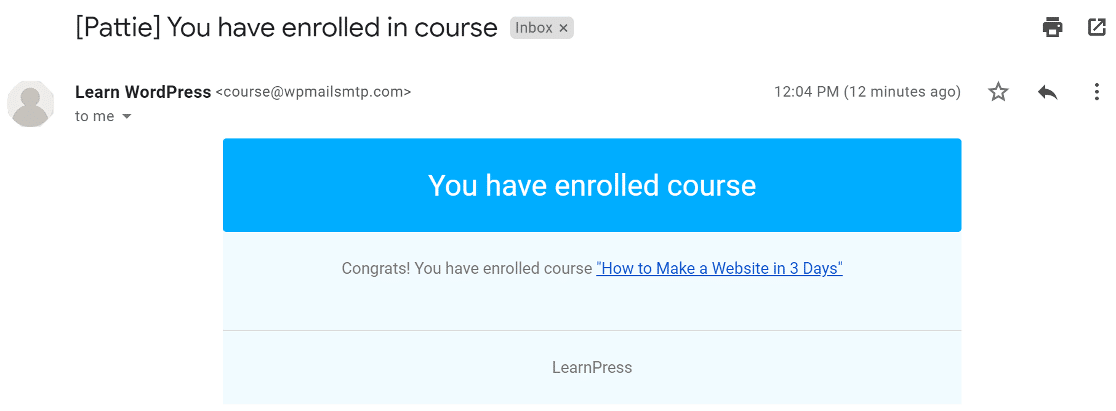This screenshot has height=411, width=1116.
Task: Click the "[Pattie] You have enrolled in course" subject
Action: tap(286, 28)
